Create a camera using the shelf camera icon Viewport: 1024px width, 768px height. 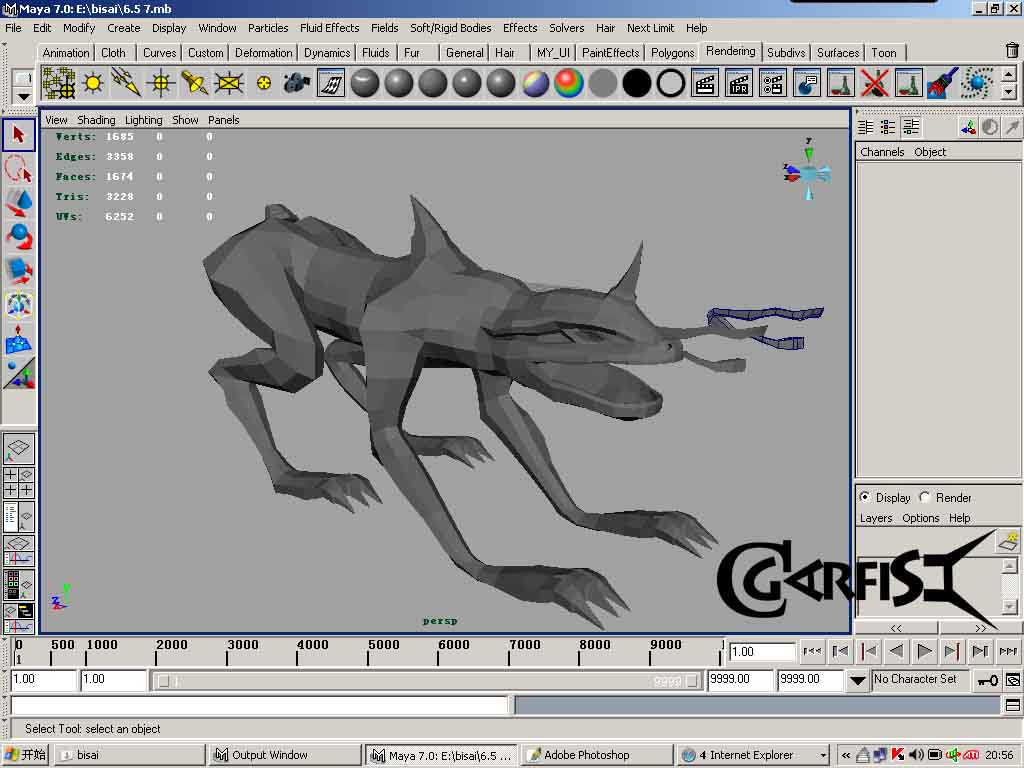tap(296, 84)
